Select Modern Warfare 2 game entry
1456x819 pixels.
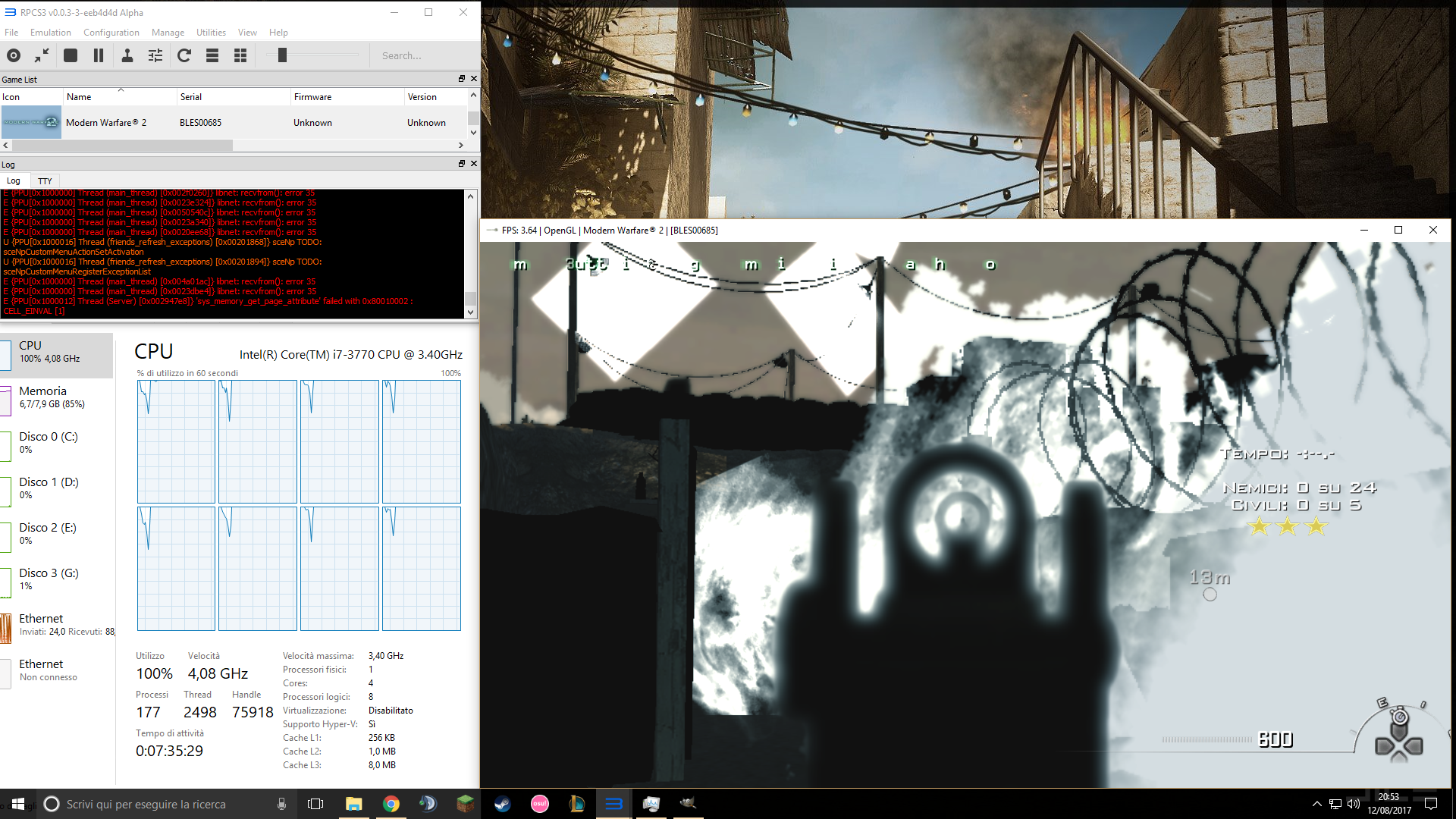point(106,123)
